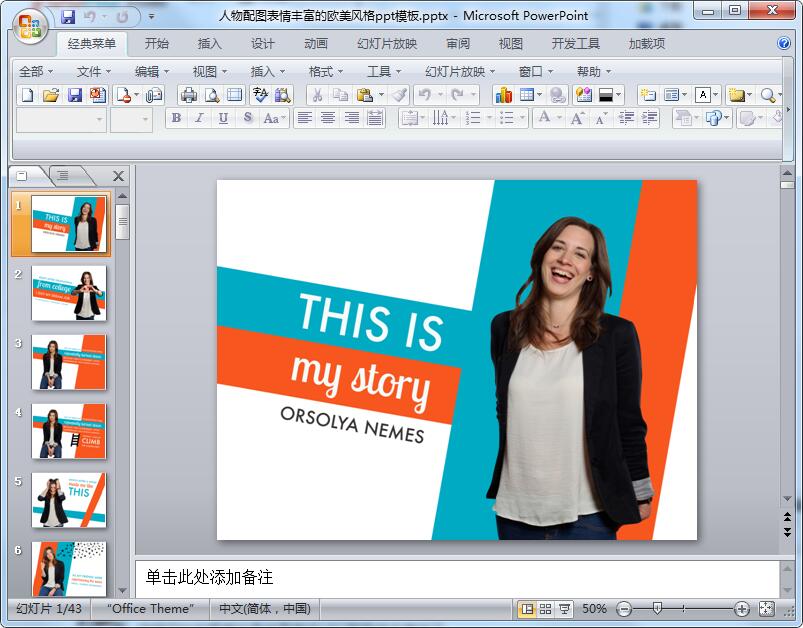Open the font name combo box
Viewport: 803px width, 628px height.
[61, 120]
